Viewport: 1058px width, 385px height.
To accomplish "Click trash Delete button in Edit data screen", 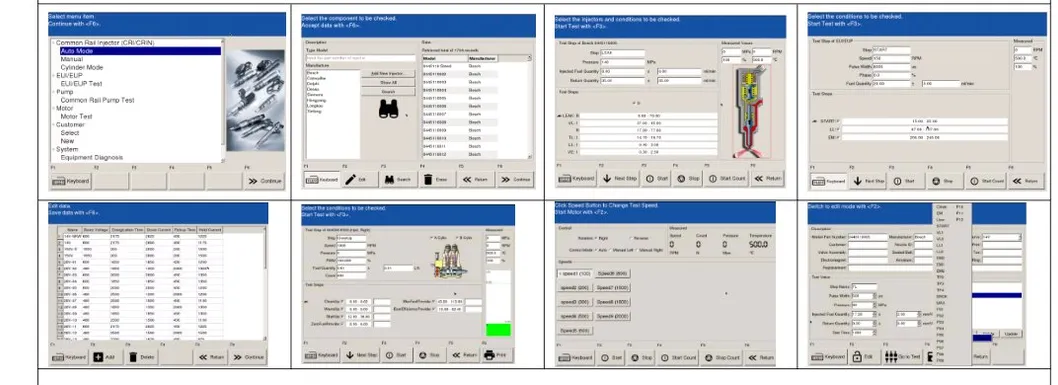I will pos(142,357).
